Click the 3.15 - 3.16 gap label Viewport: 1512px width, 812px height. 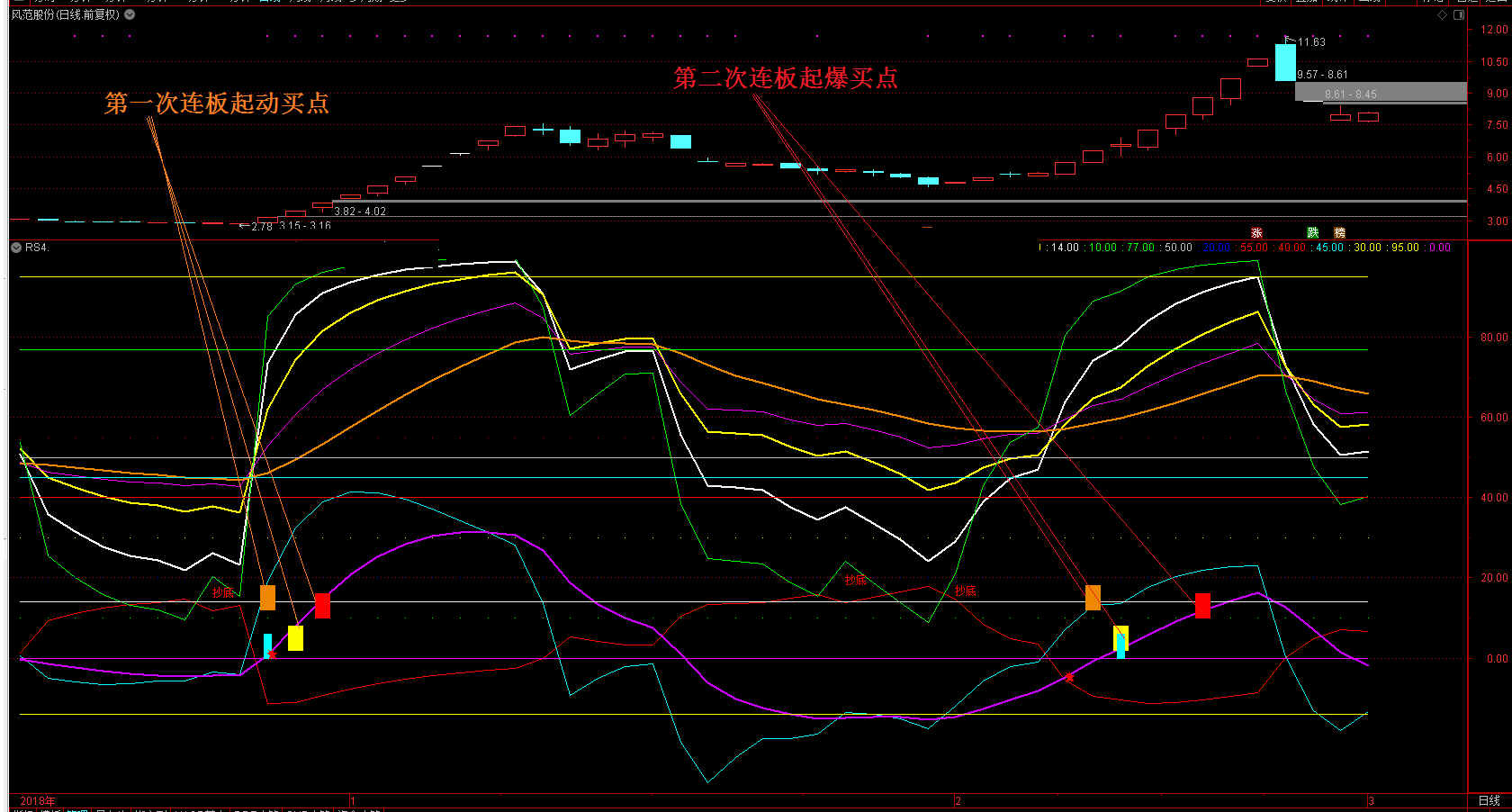[x=305, y=226]
